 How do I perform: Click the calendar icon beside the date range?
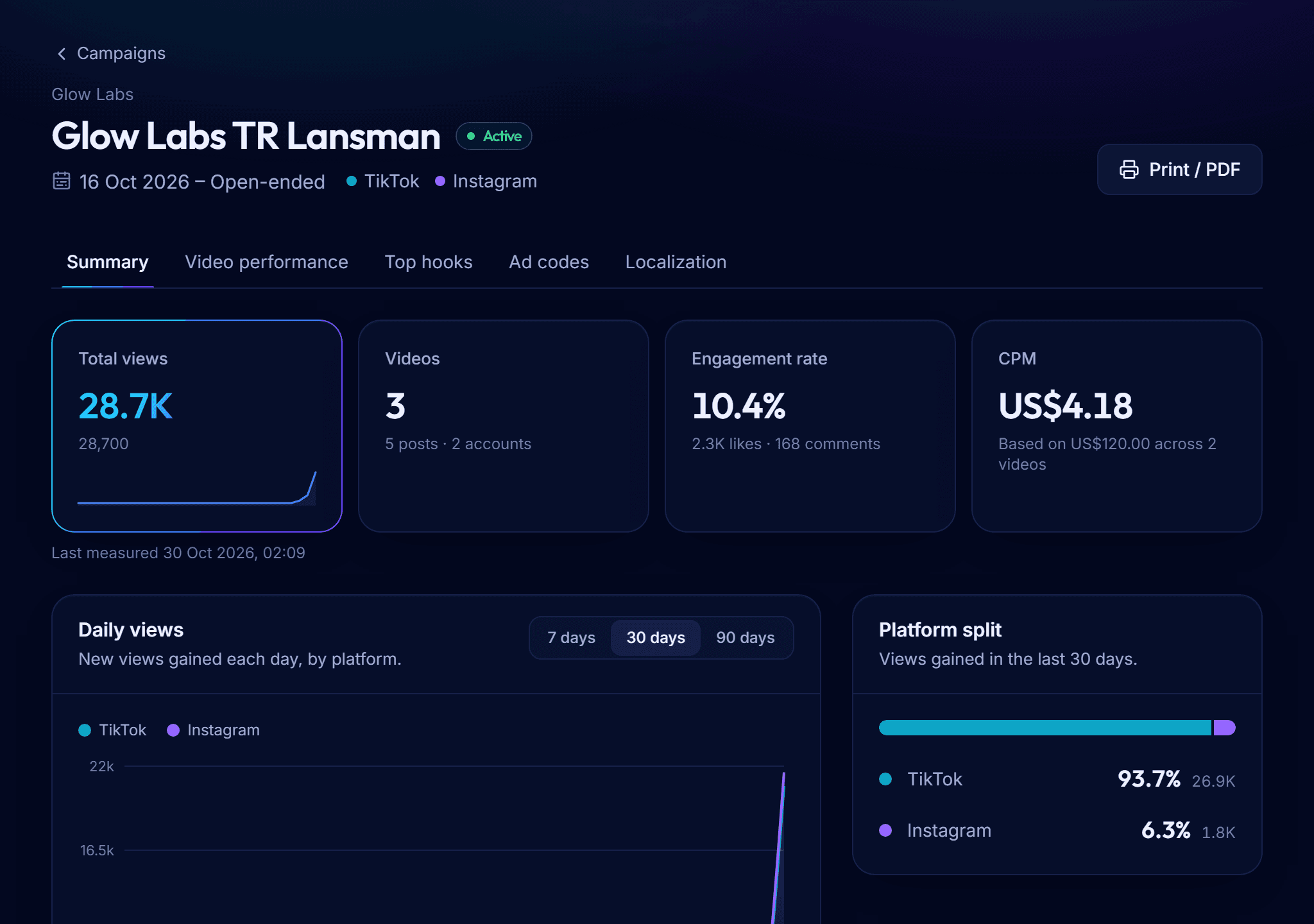(x=62, y=181)
